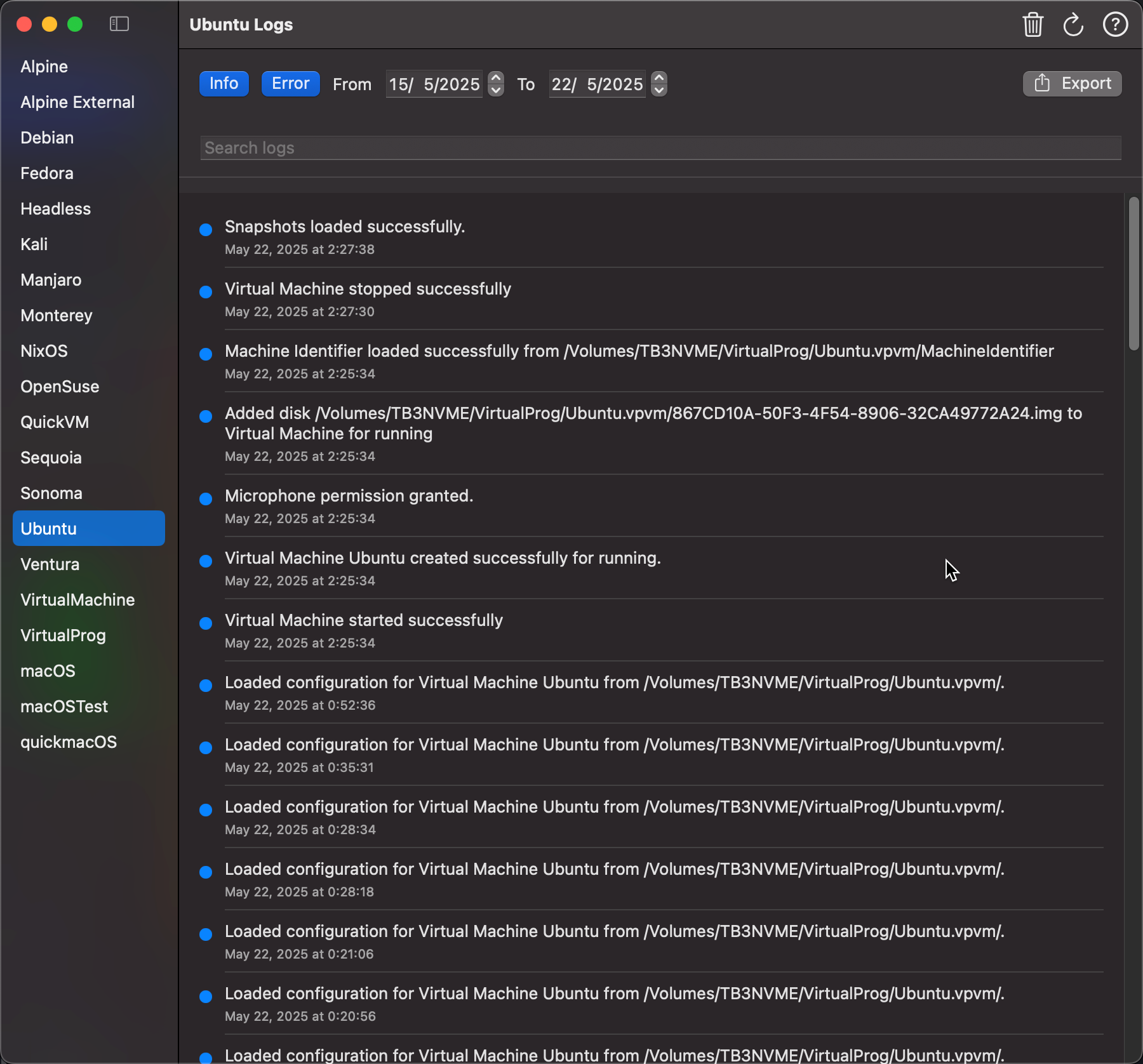The height and width of the screenshot is (1064, 1143).
Task: Choose quickmacOS from the sidebar
Action: coord(69,741)
